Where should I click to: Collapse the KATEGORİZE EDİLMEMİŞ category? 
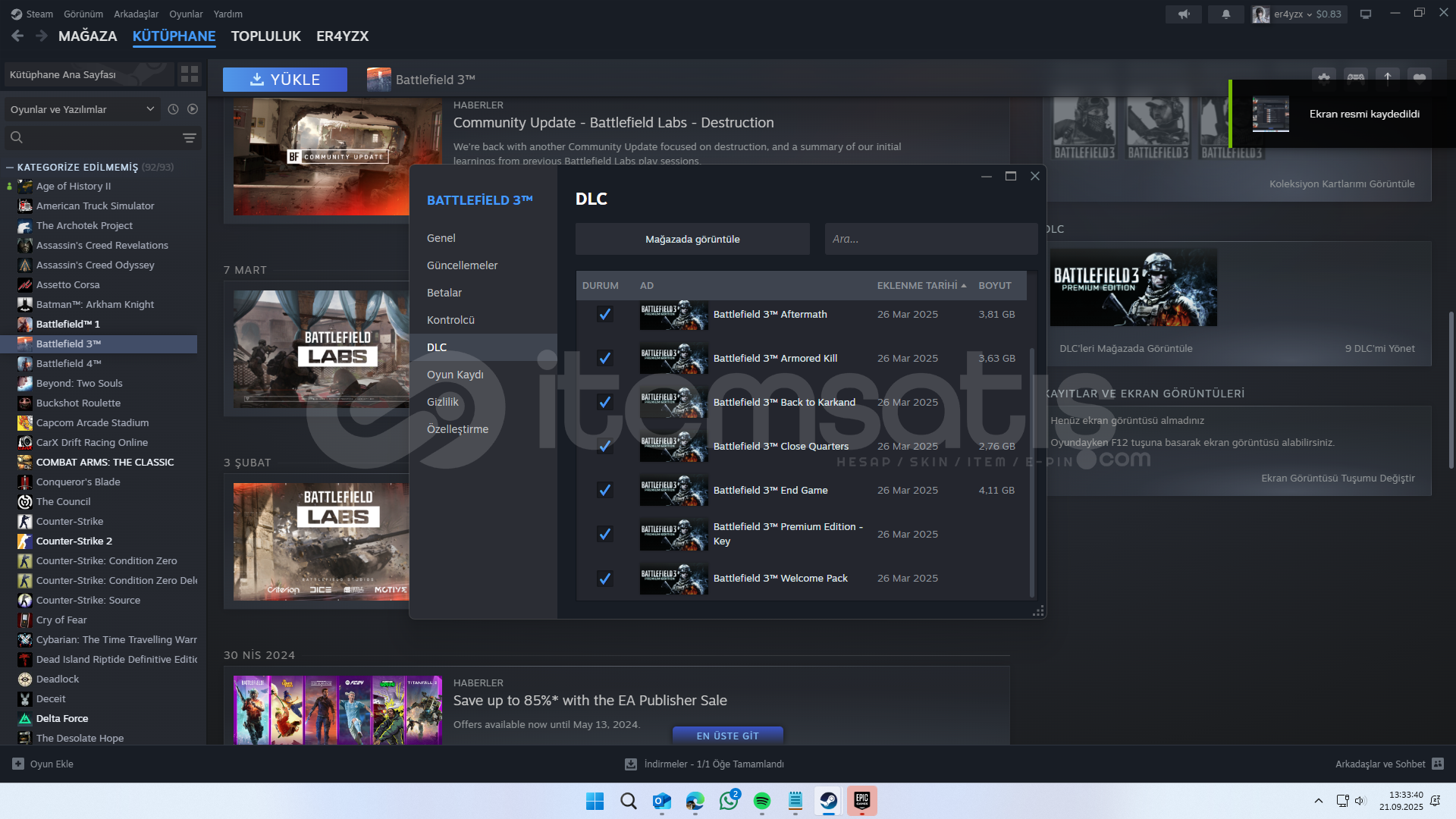pos(10,167)
